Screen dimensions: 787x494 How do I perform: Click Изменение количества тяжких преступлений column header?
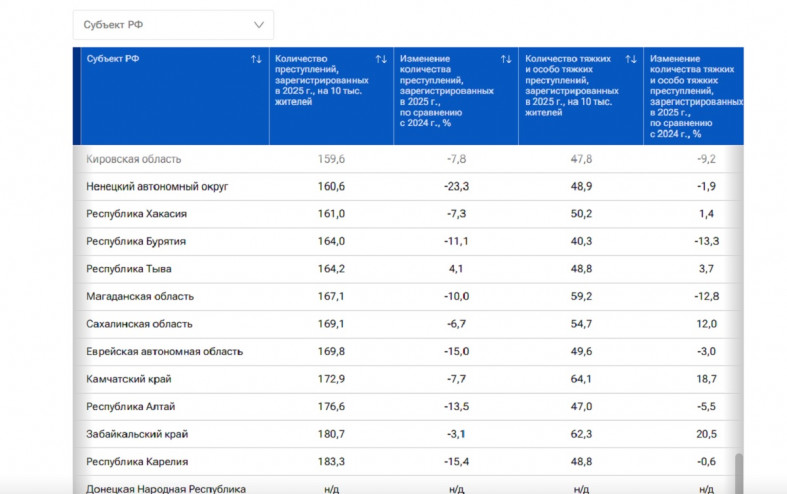coord(696,96)
